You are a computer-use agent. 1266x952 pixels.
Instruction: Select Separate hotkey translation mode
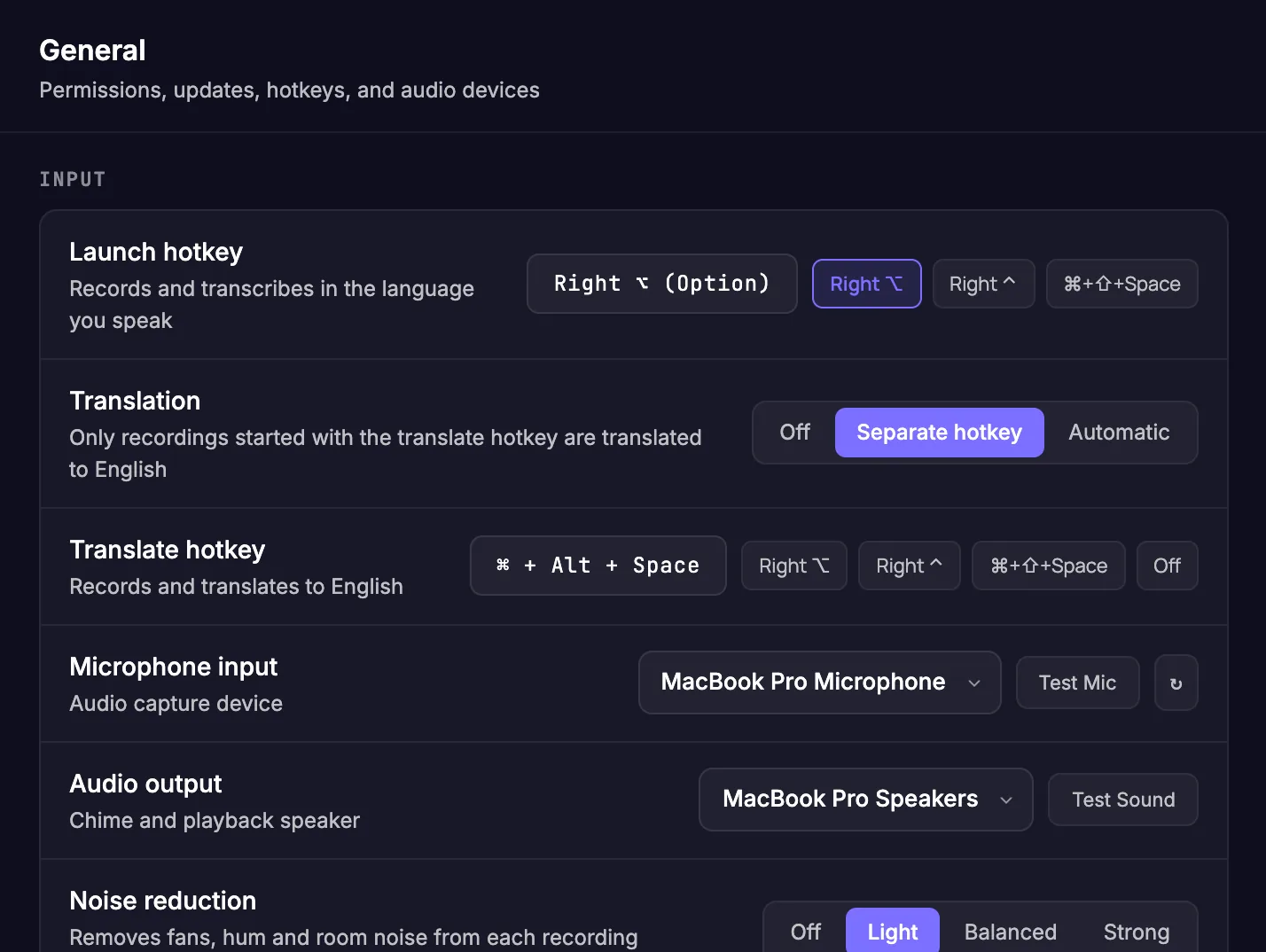[939, 433]
